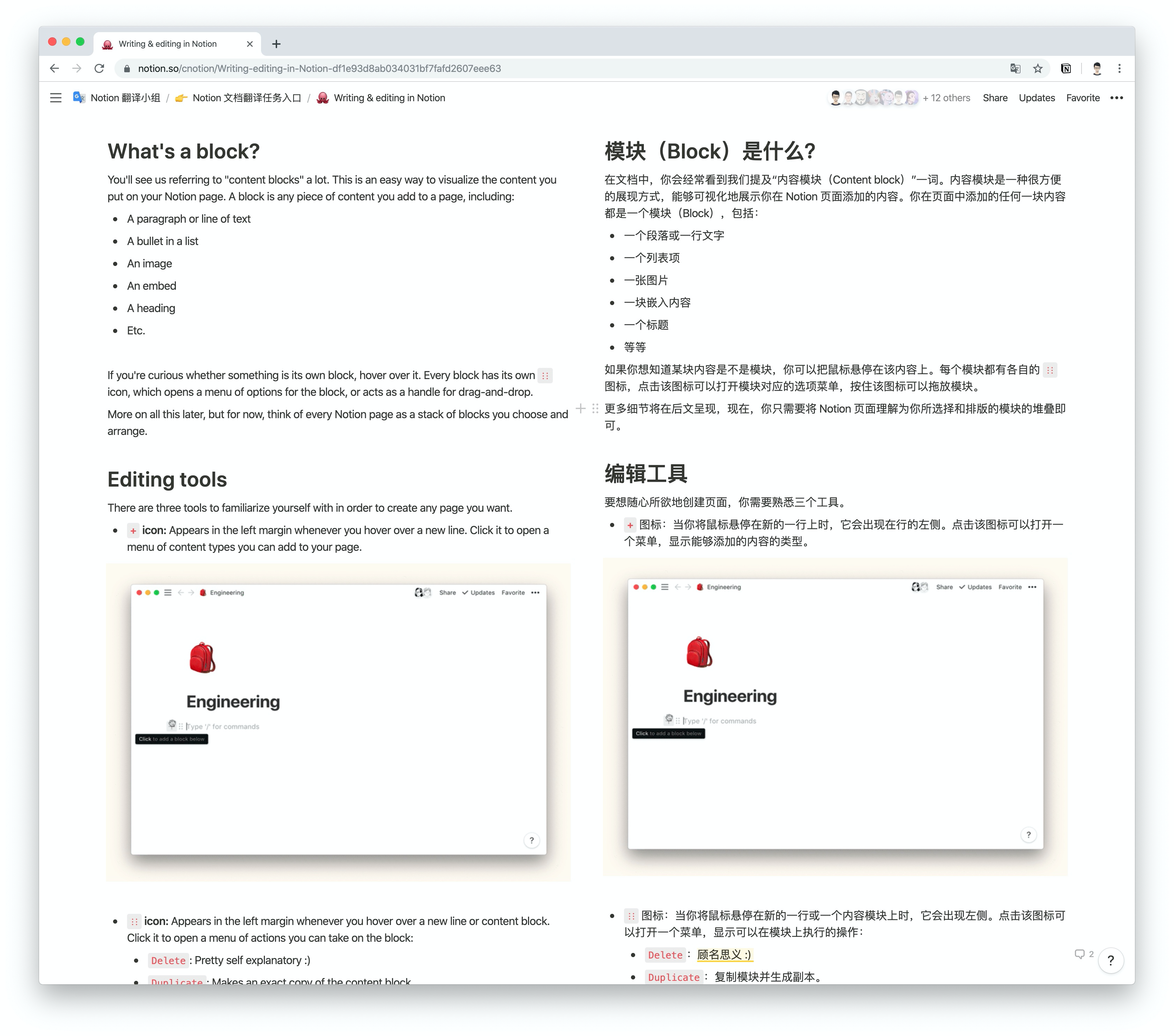1174x1036 pixels.
Task: Show the + 12 others collaborators
Action: [946, 98]
